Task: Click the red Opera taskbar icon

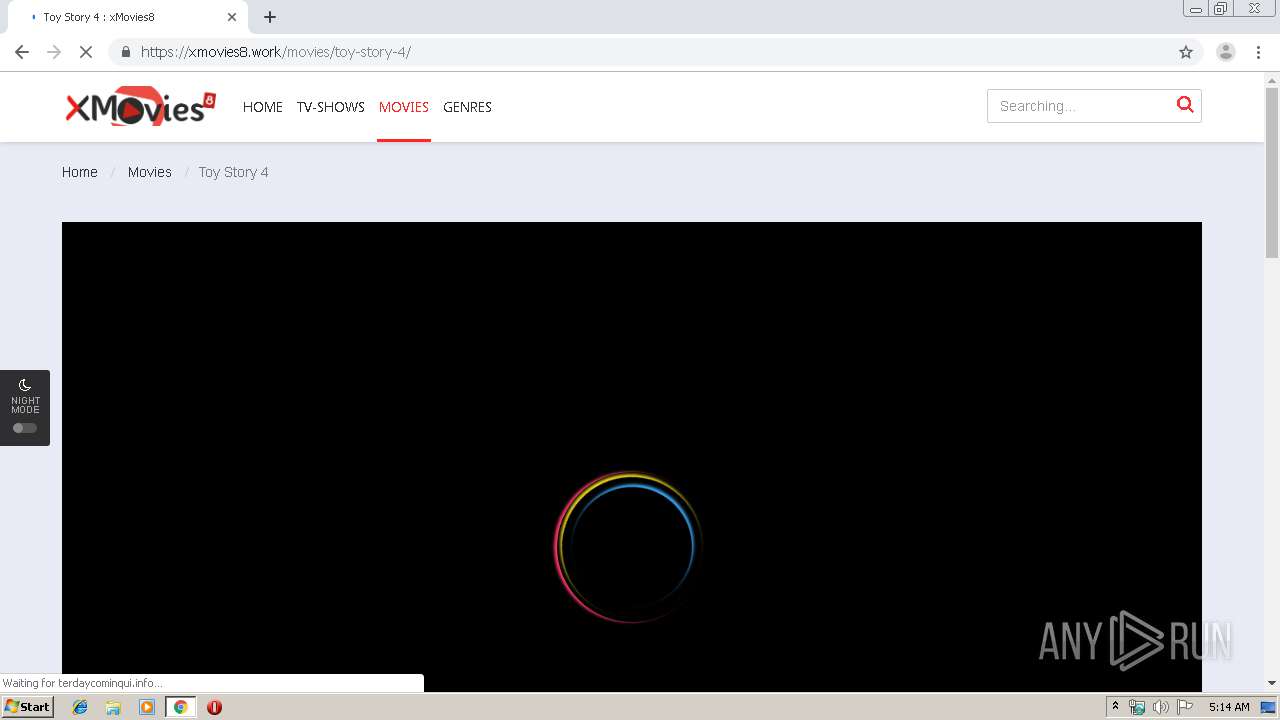Action: tap(214, 707)
